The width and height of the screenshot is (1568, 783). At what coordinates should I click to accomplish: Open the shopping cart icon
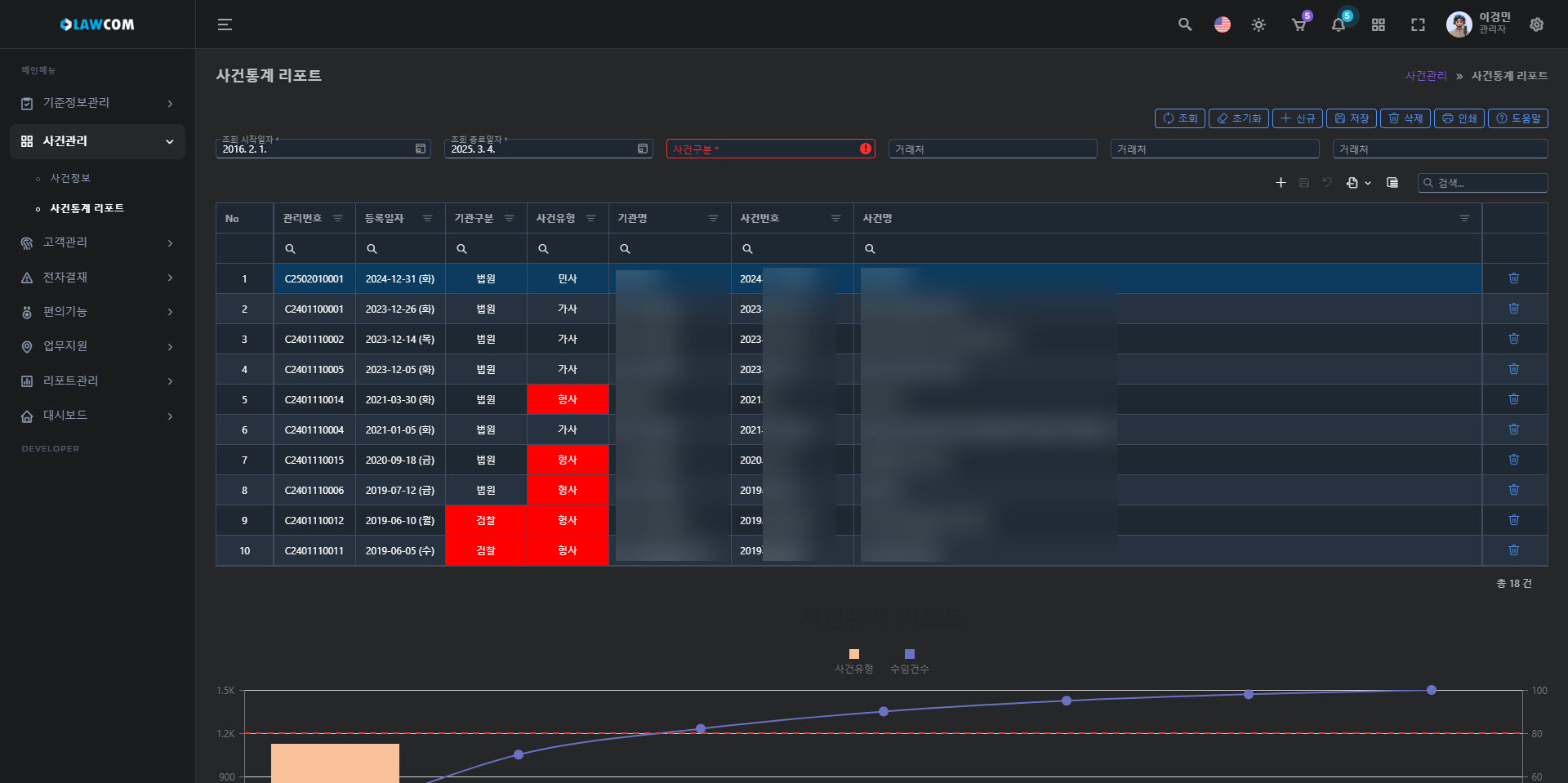pyautogui.click(x=1298, y=24)
